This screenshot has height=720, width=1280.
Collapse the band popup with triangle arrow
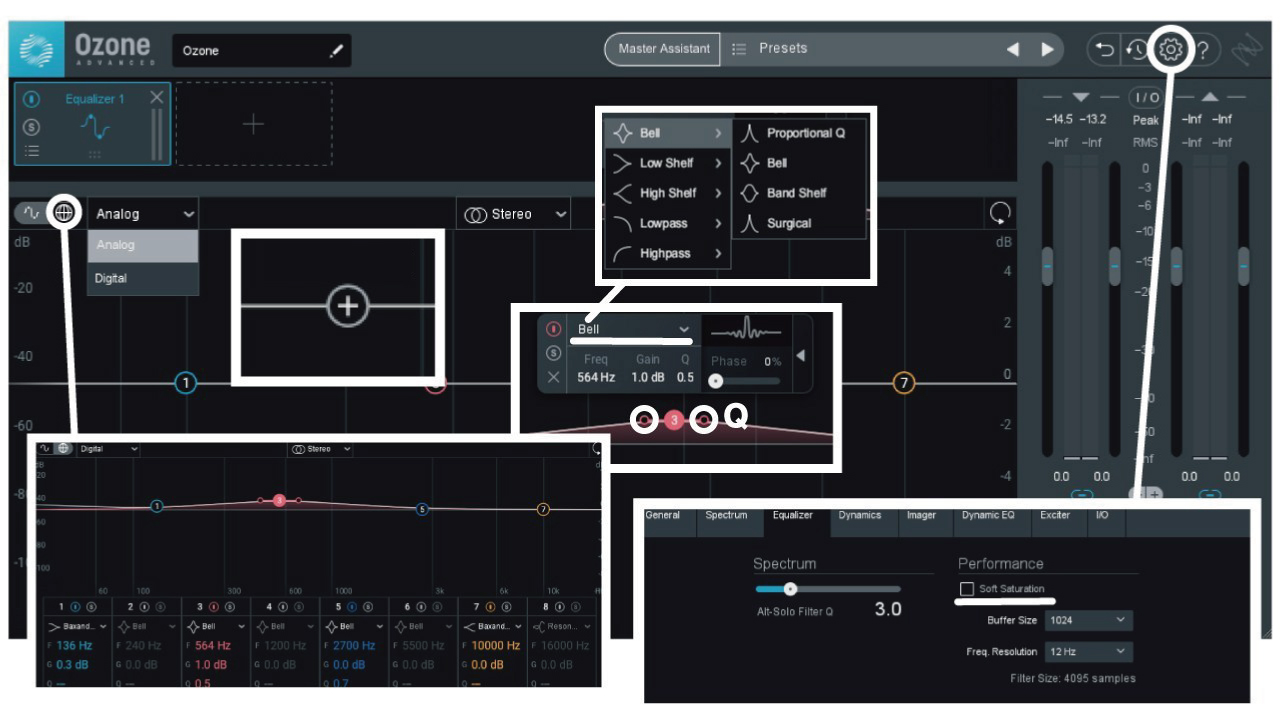coord(800,356)
